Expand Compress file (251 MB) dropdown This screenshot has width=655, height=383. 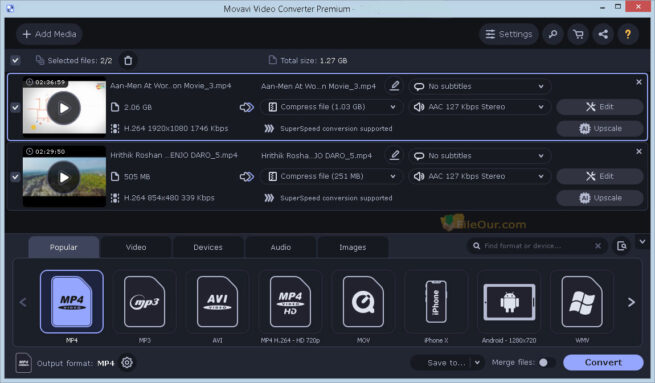coord(331,176)
